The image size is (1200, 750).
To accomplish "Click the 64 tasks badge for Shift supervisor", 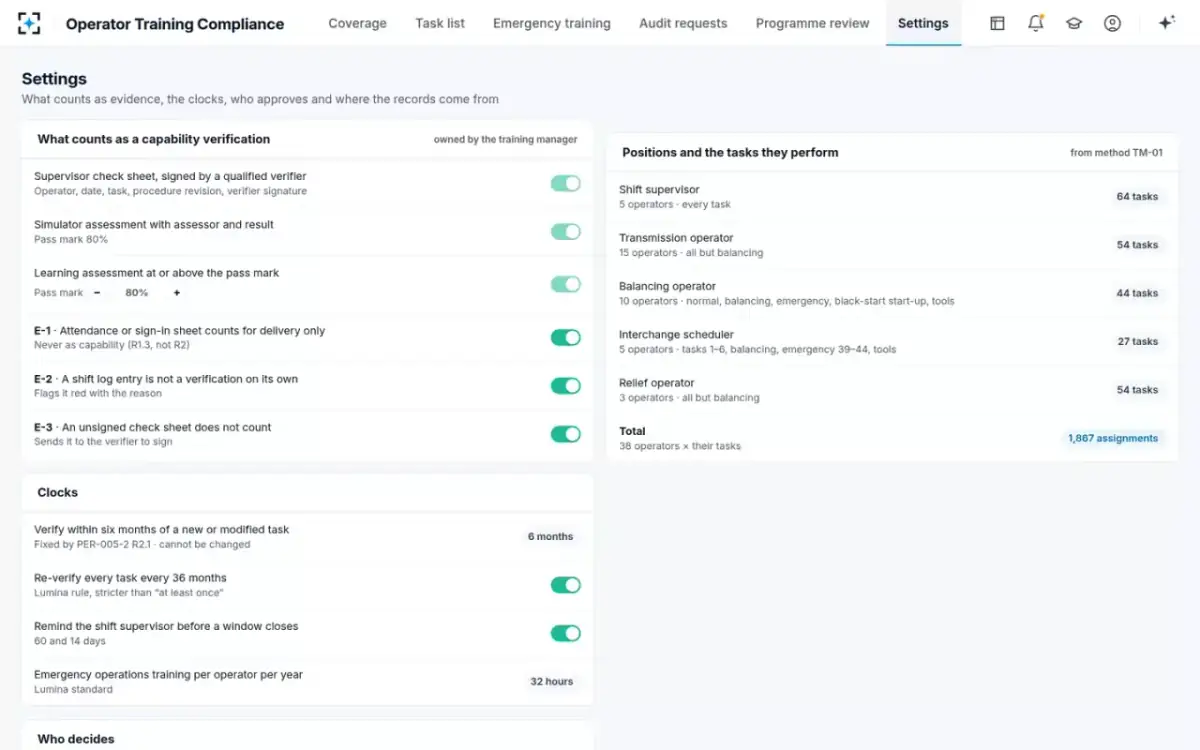I will (1138, 196).
